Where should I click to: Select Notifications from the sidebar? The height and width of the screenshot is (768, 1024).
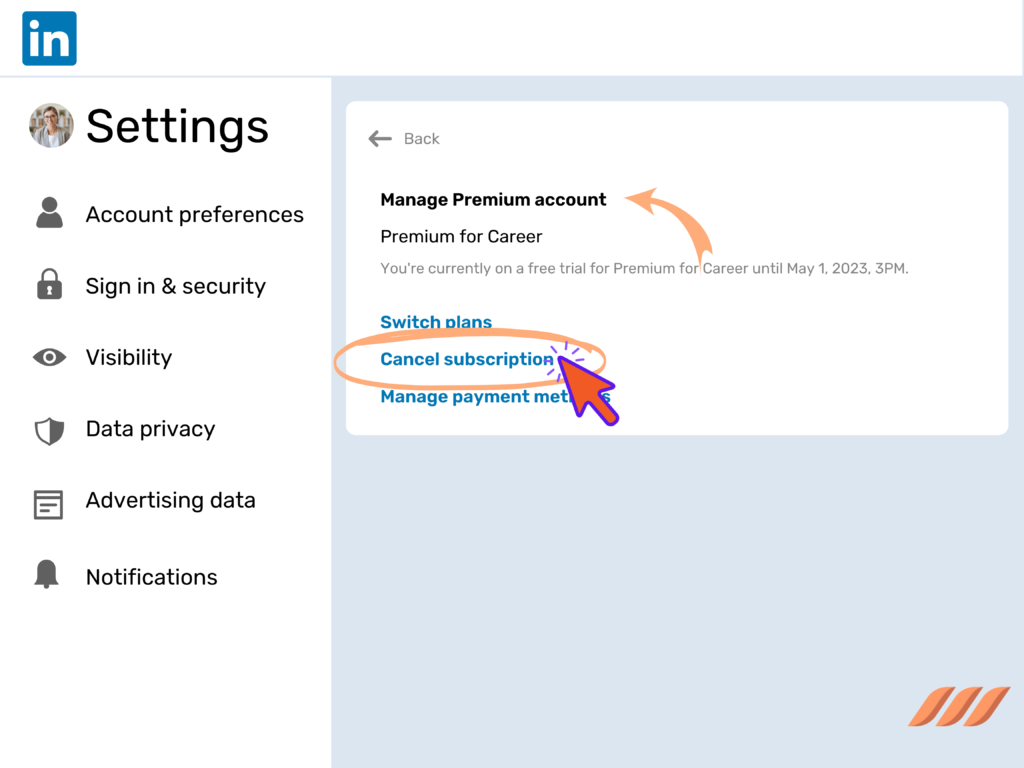click(x=151, y=577)
